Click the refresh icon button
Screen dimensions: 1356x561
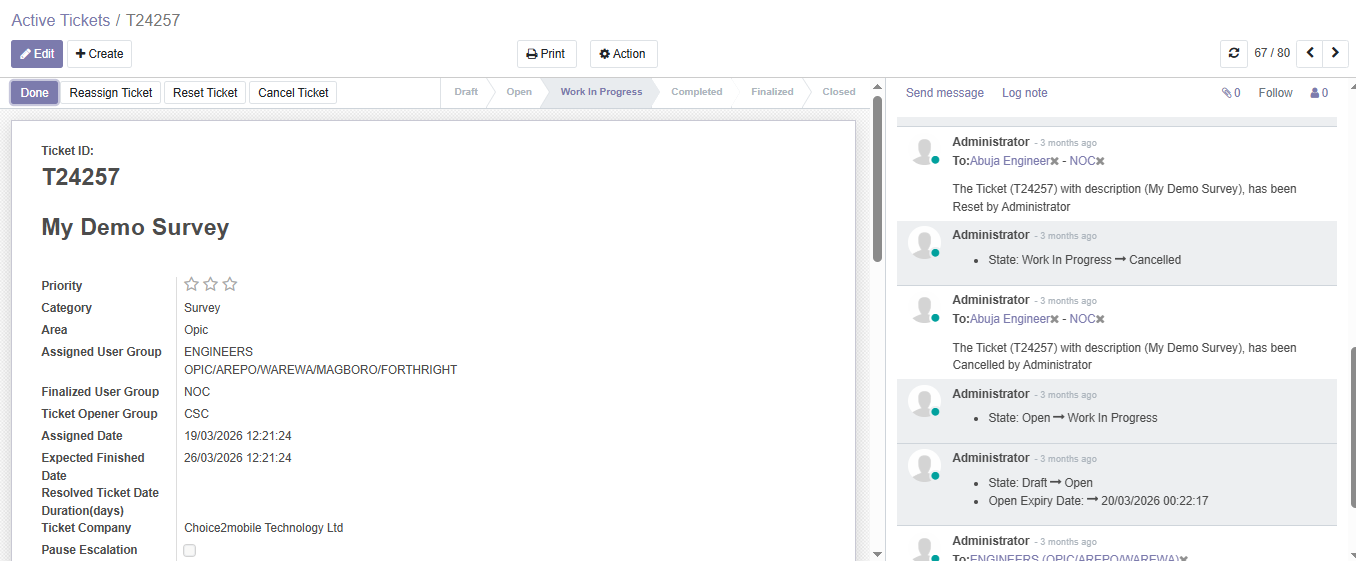coord(1234,53)
